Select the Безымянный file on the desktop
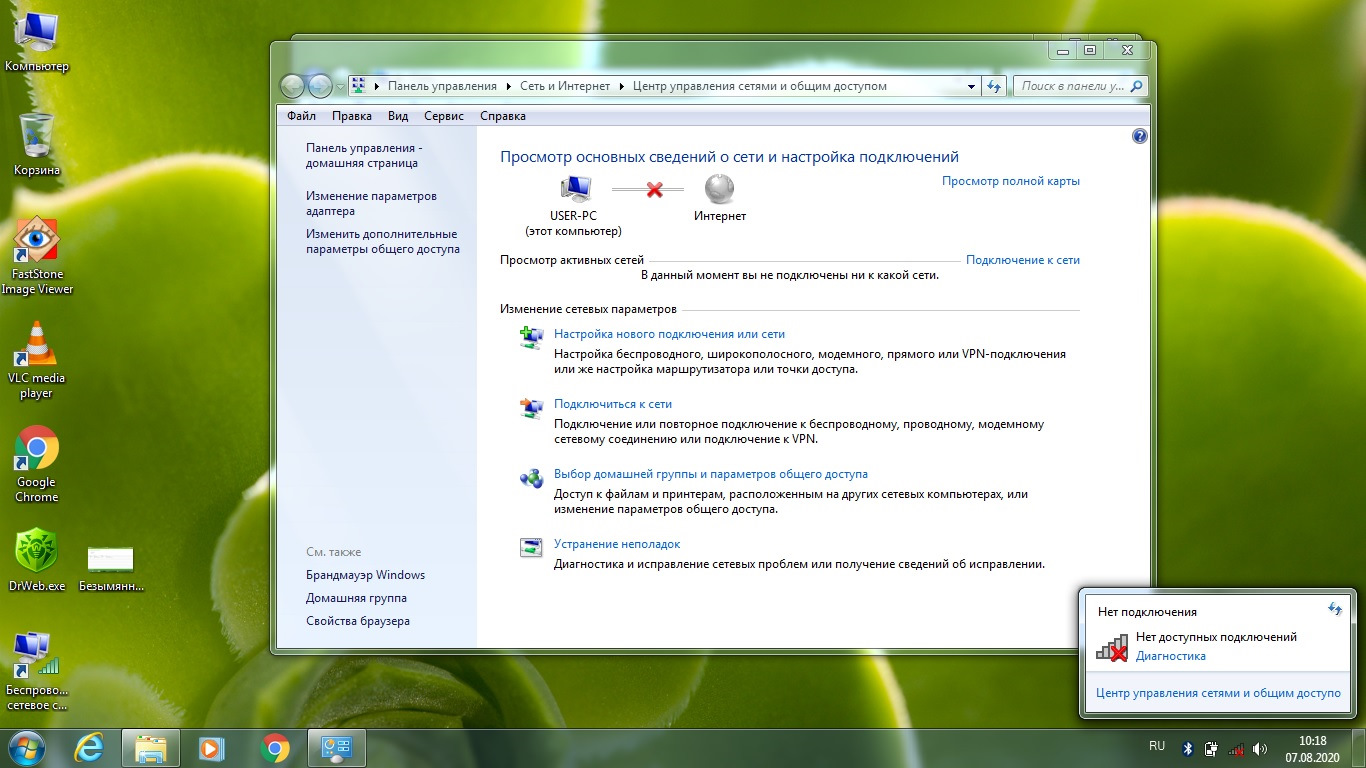 (111, 568)
